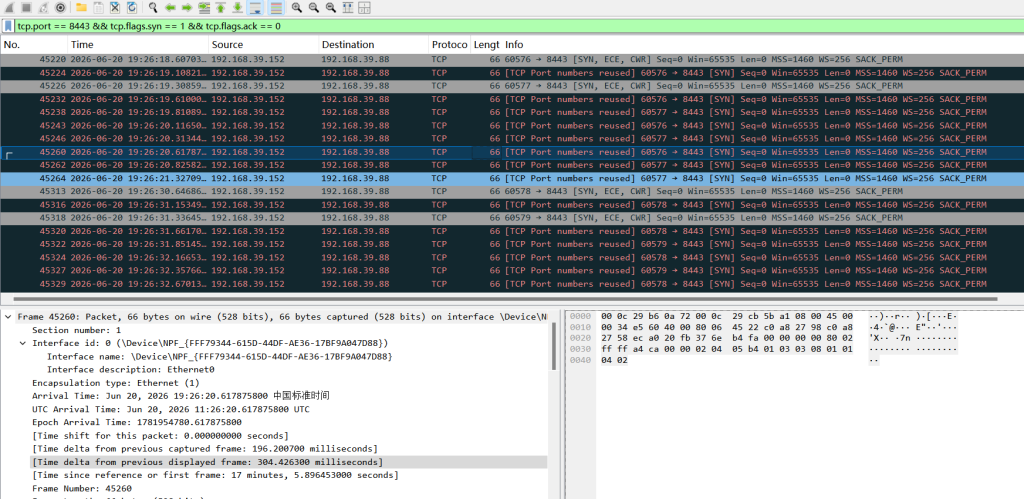Image resolution: width=1024 pixels, height=499 pixels.
Task: Jump to the first packet
Action: point(221,8)
